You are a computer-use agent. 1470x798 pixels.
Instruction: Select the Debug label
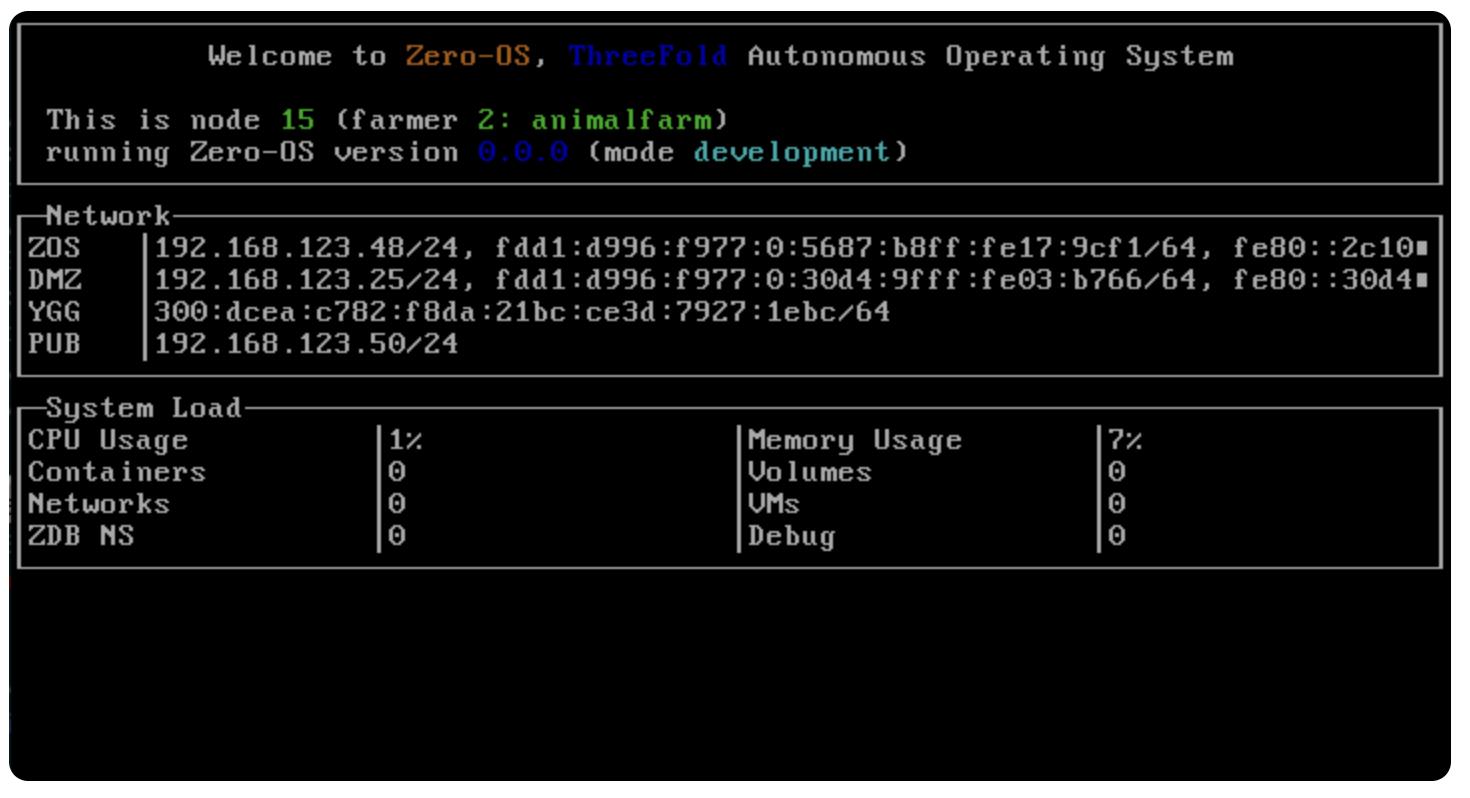[791, 536]
